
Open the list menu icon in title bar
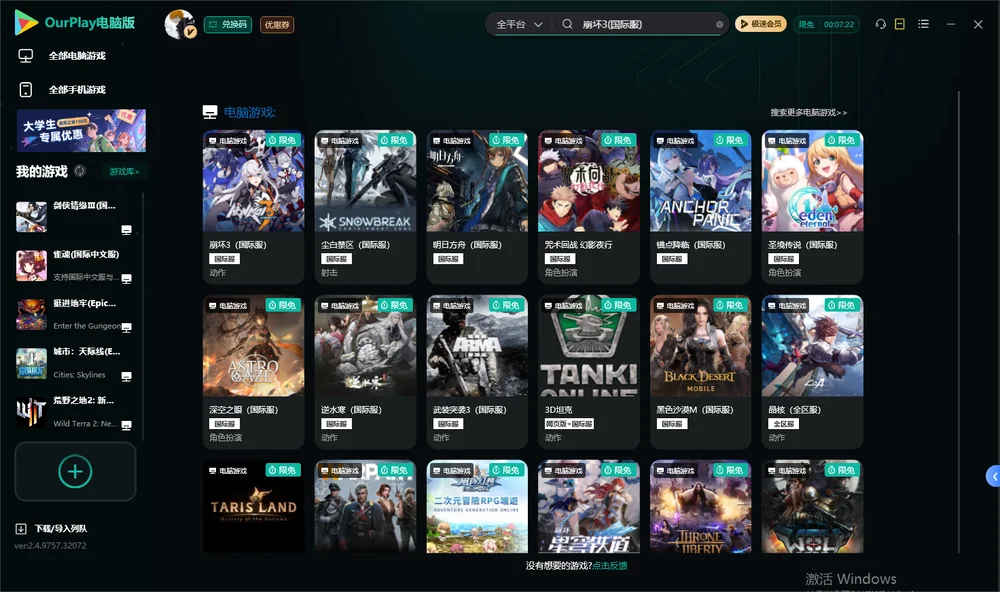[x=923, y=24]
